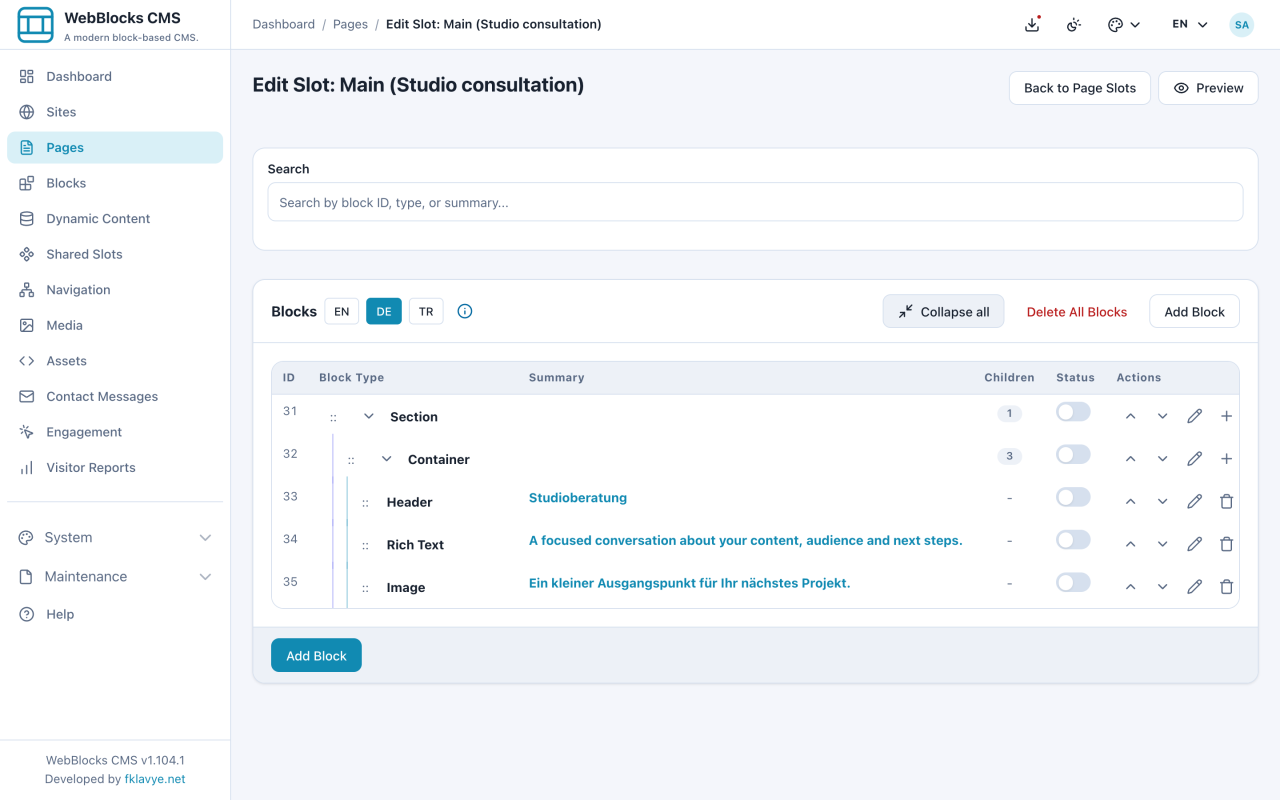1280x800 pixels.
Task: Expand the System sidebar group
Action: (115, 537)
